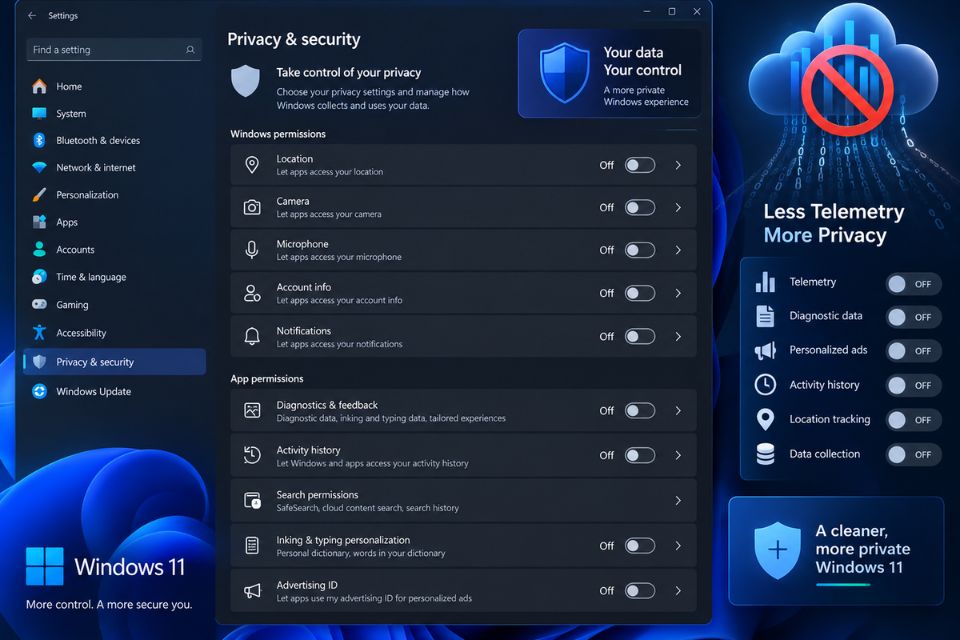Toggle the Account info switch
960x640 pixels.
pos(640,293)
